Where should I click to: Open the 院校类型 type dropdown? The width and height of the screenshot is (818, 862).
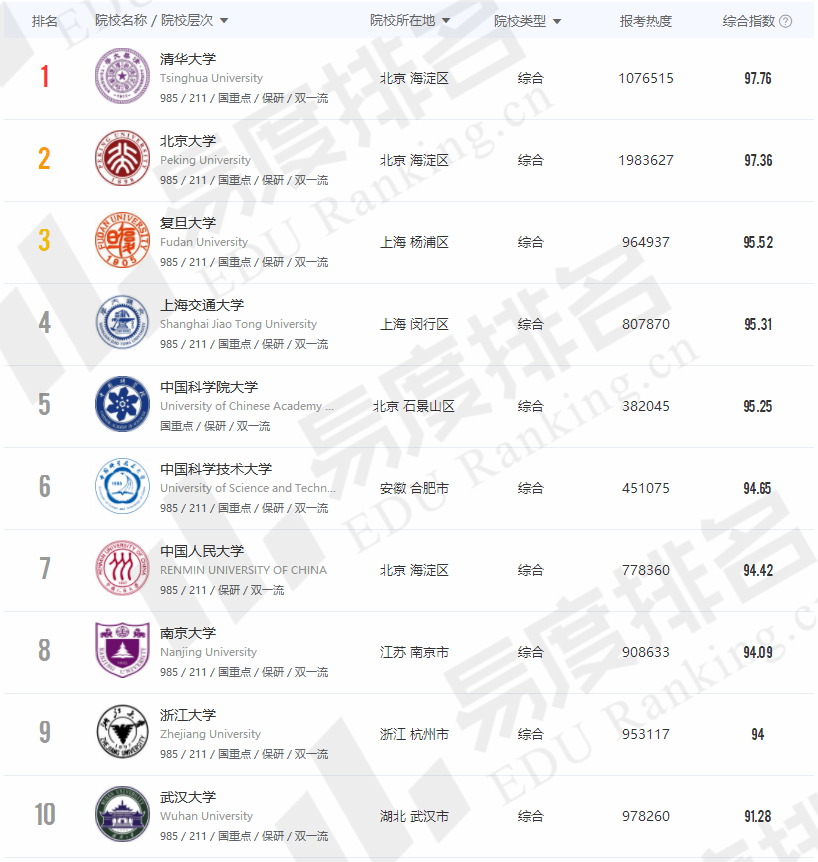(x=557, y=21)
